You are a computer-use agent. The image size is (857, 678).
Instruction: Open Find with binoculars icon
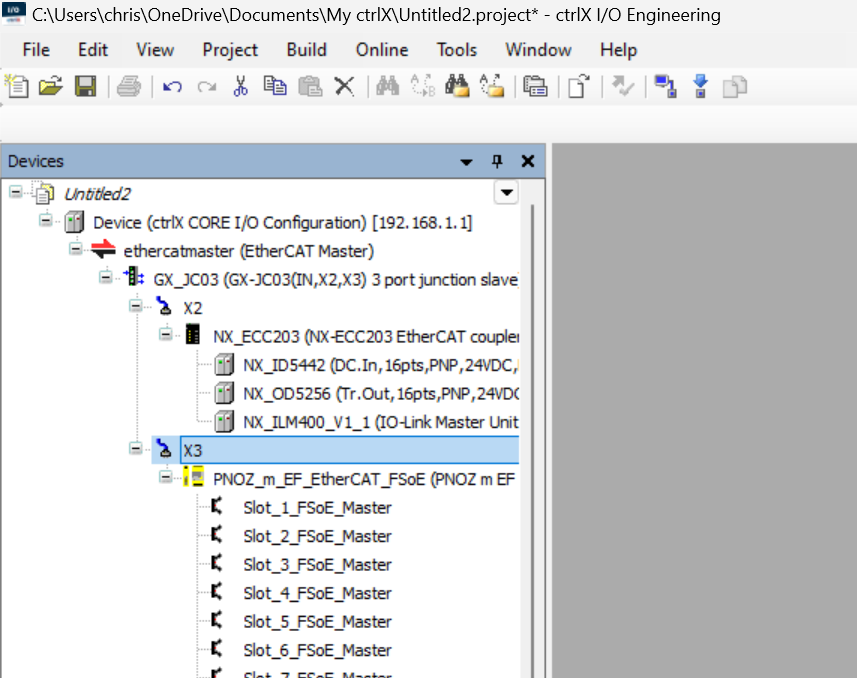[x=388, y=86]
